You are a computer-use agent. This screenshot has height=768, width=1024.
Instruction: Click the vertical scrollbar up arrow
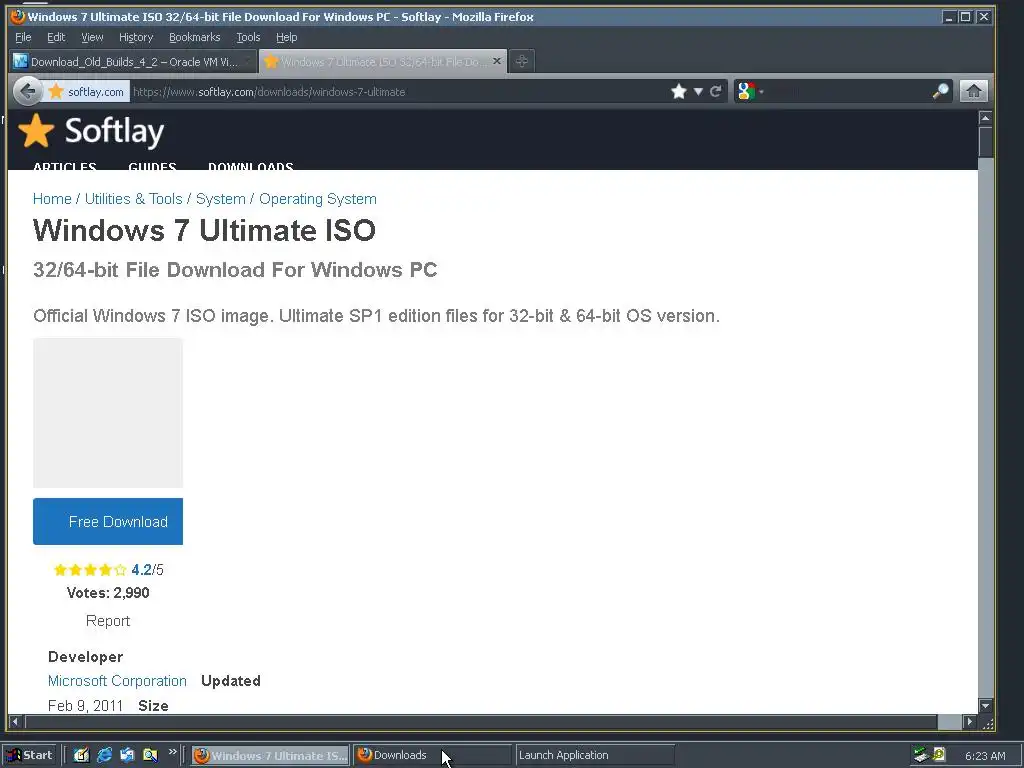[985, 118]
